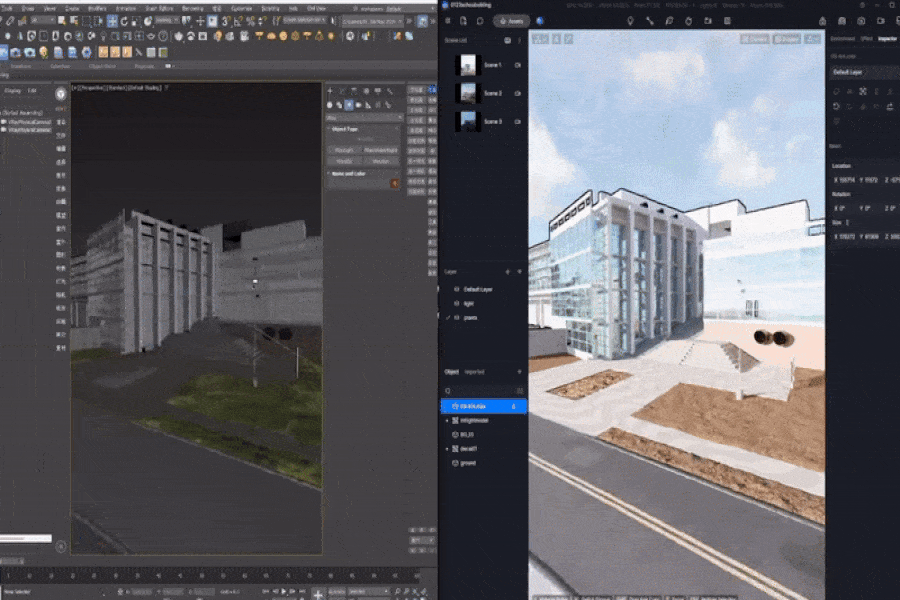Image resolution: width=900 pixels, height=600 pixels.
Task: Open the Edit tab in scene explorer
Action: pyautogui.click(x=32, y=91)
